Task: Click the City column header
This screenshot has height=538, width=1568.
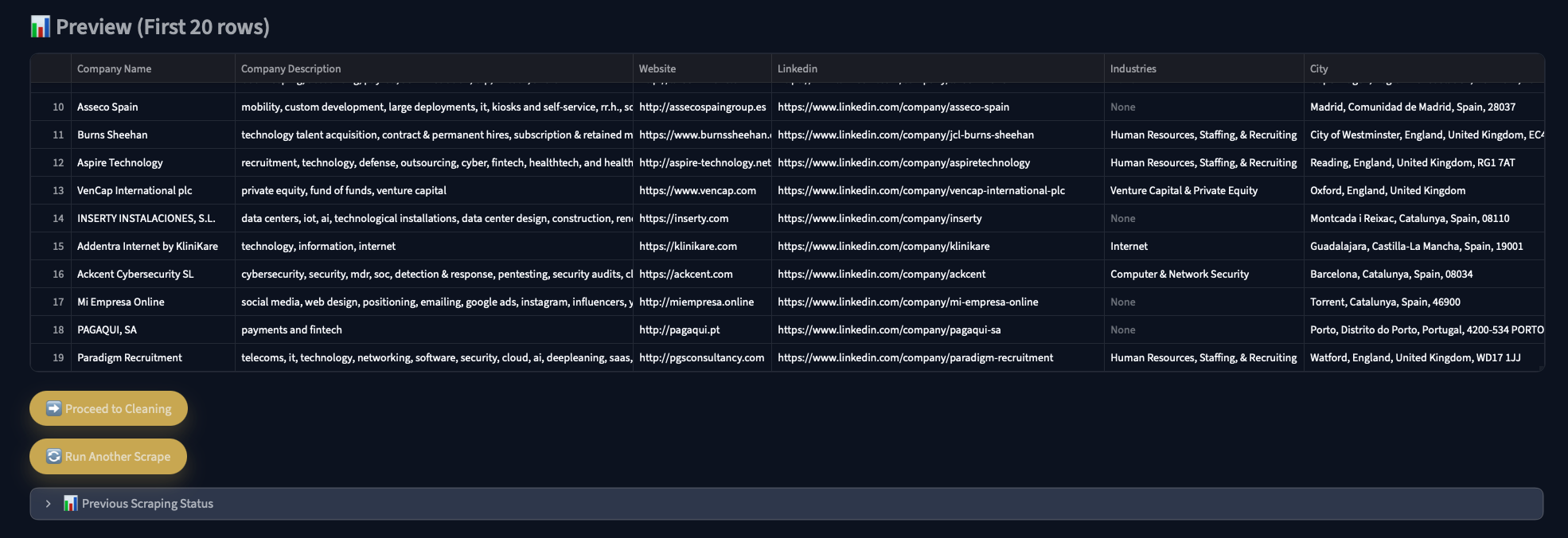Action: 1424,68
